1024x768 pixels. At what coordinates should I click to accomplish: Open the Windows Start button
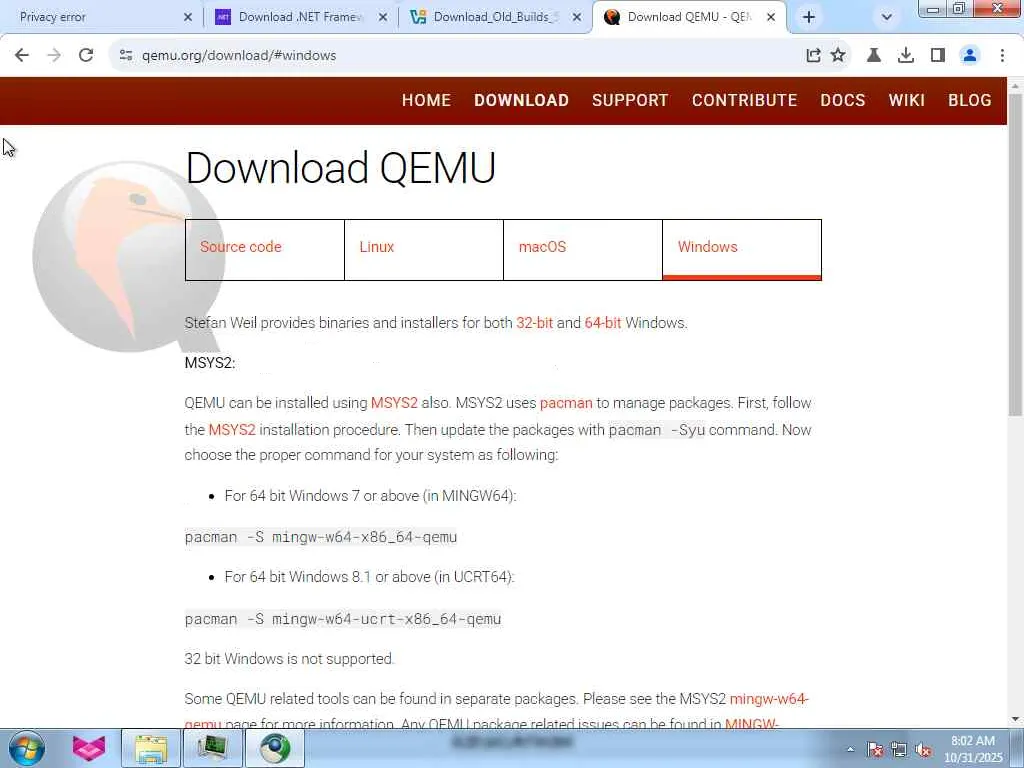pos(26,748)
